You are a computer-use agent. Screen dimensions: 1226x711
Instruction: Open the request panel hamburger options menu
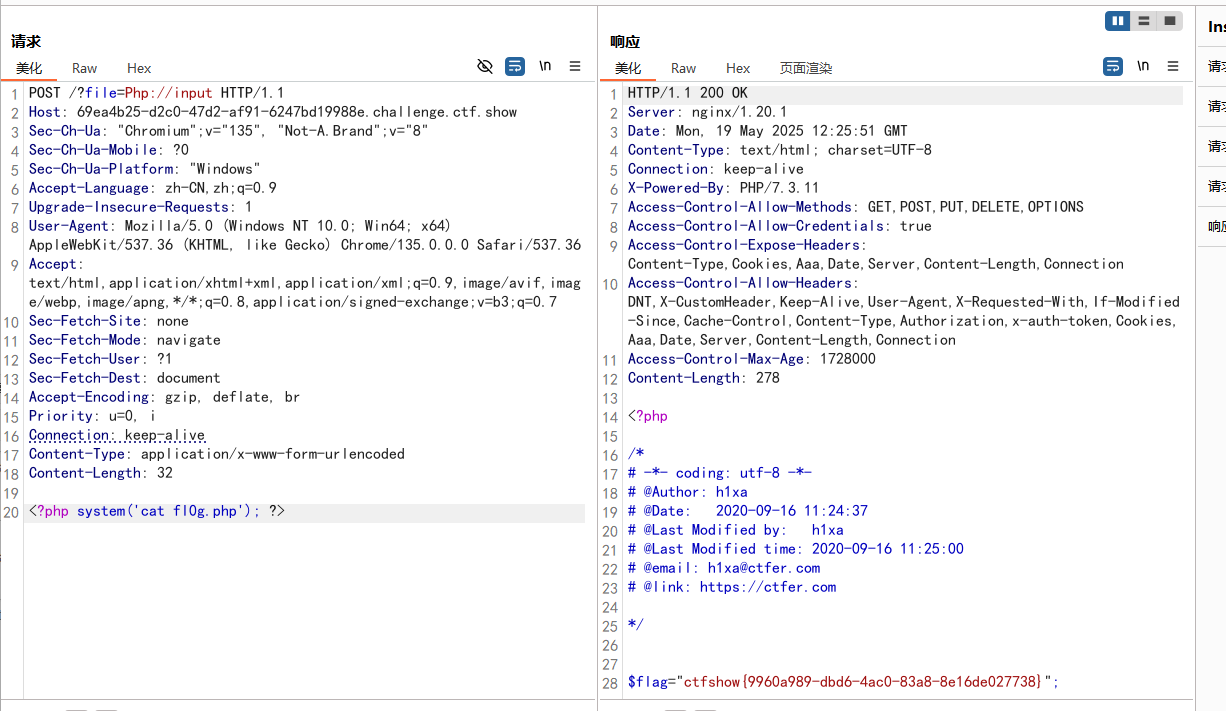pos(575,66)
